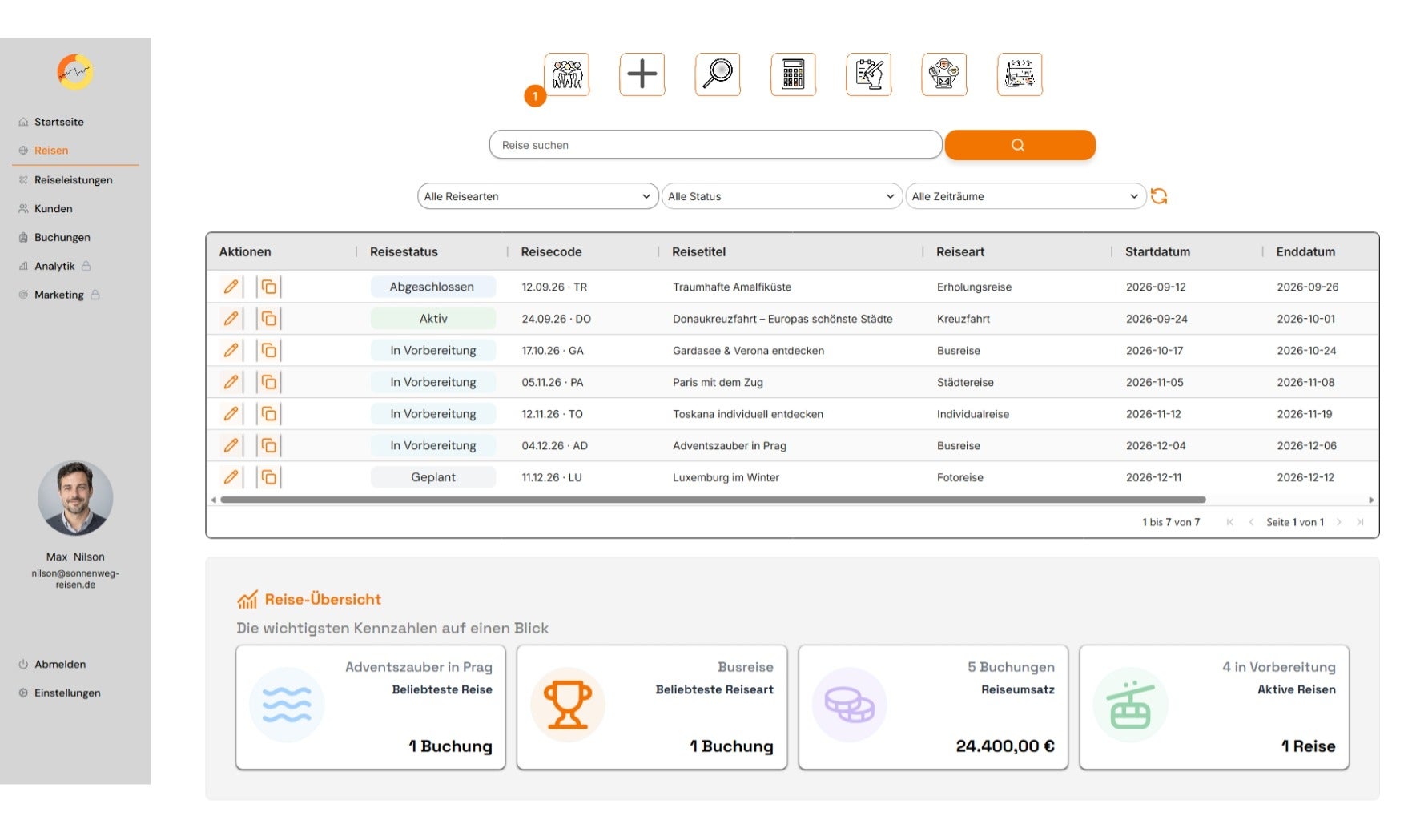1404x840 pixels.
Task: Open the calculator tool icon
Action: (x=793, y=74)
